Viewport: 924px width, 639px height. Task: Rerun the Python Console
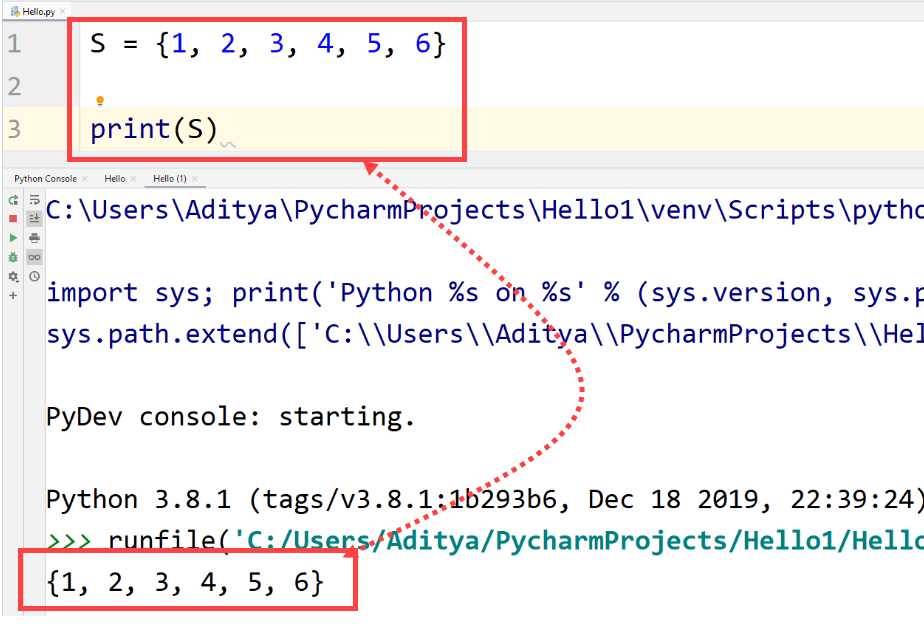(13, 202)
